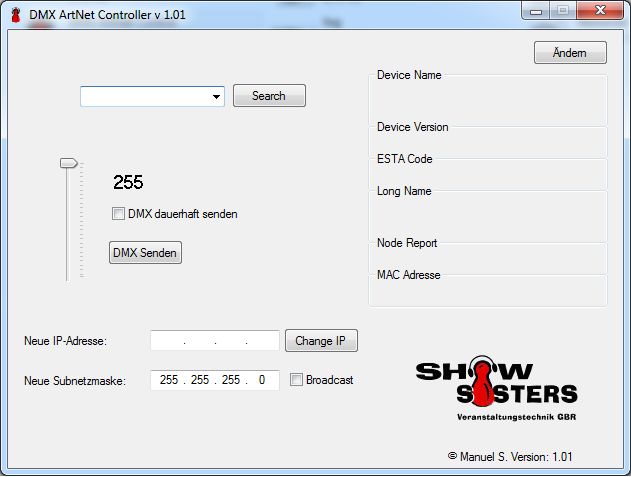Click the Device Name info box

[488, 97]
